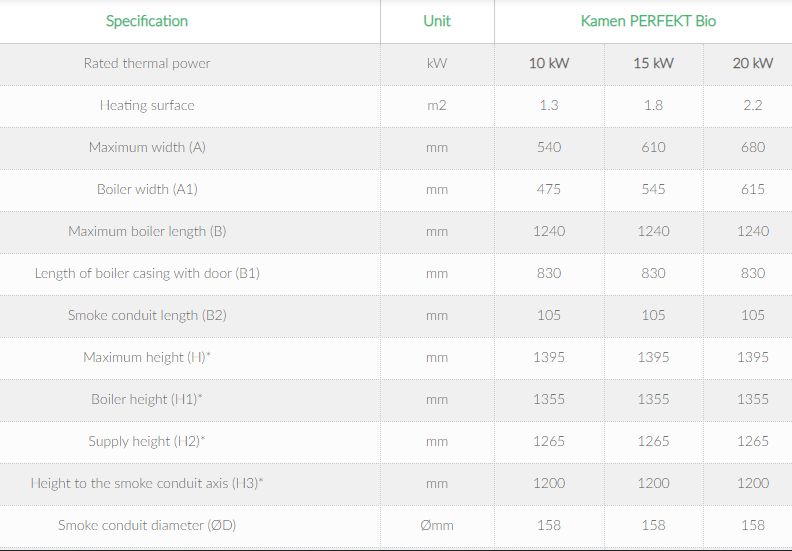This screenshot has width=792, height=551.
Task: Click the Heating surface row label
Action: [x=147, y=105]
